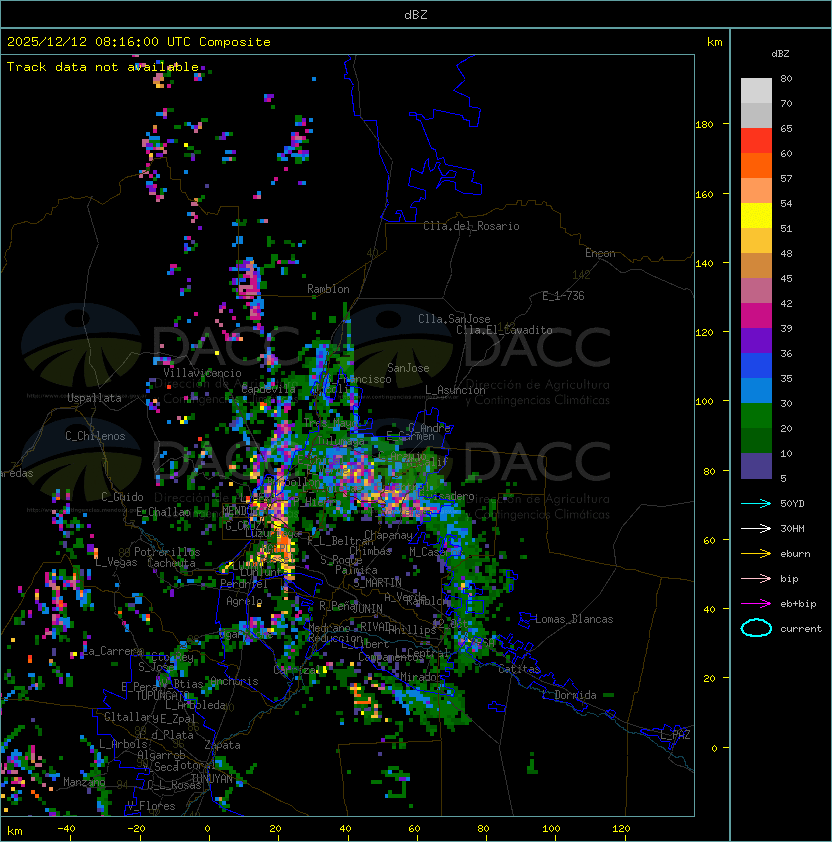Image resolution: width=832 pixels, height=842 pixels.
Task: Click the 'Encon' map label
Action: 600,253
